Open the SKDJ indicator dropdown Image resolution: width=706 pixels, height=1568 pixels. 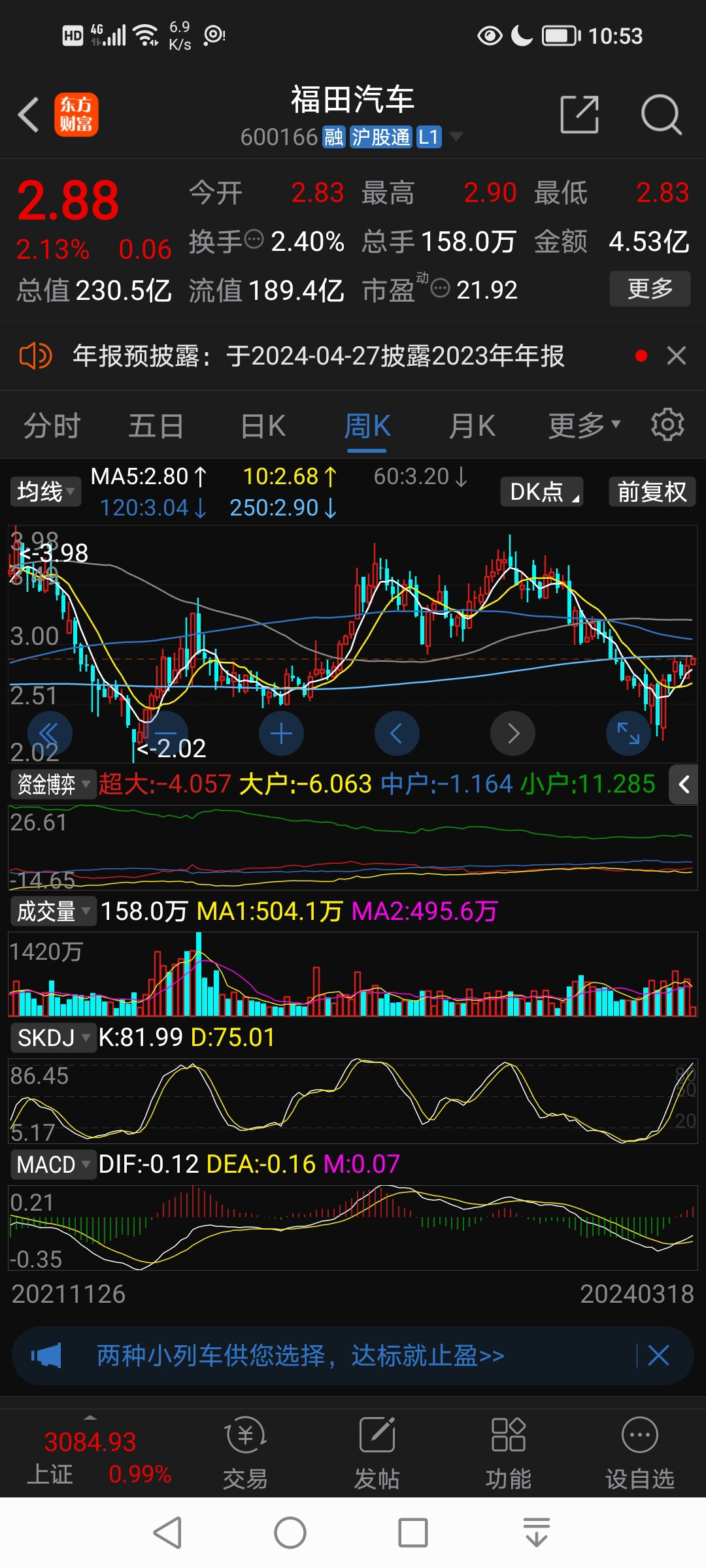(53, 1037)
